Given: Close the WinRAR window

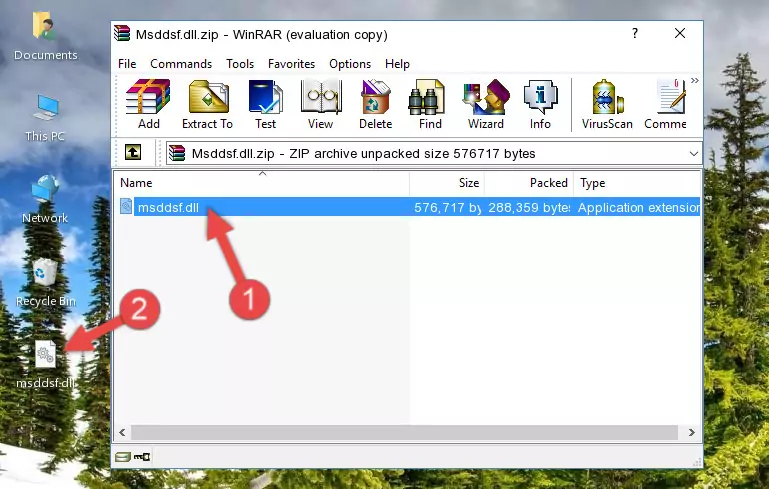Looking at the screenshot, I should click(x=680, y=33).
